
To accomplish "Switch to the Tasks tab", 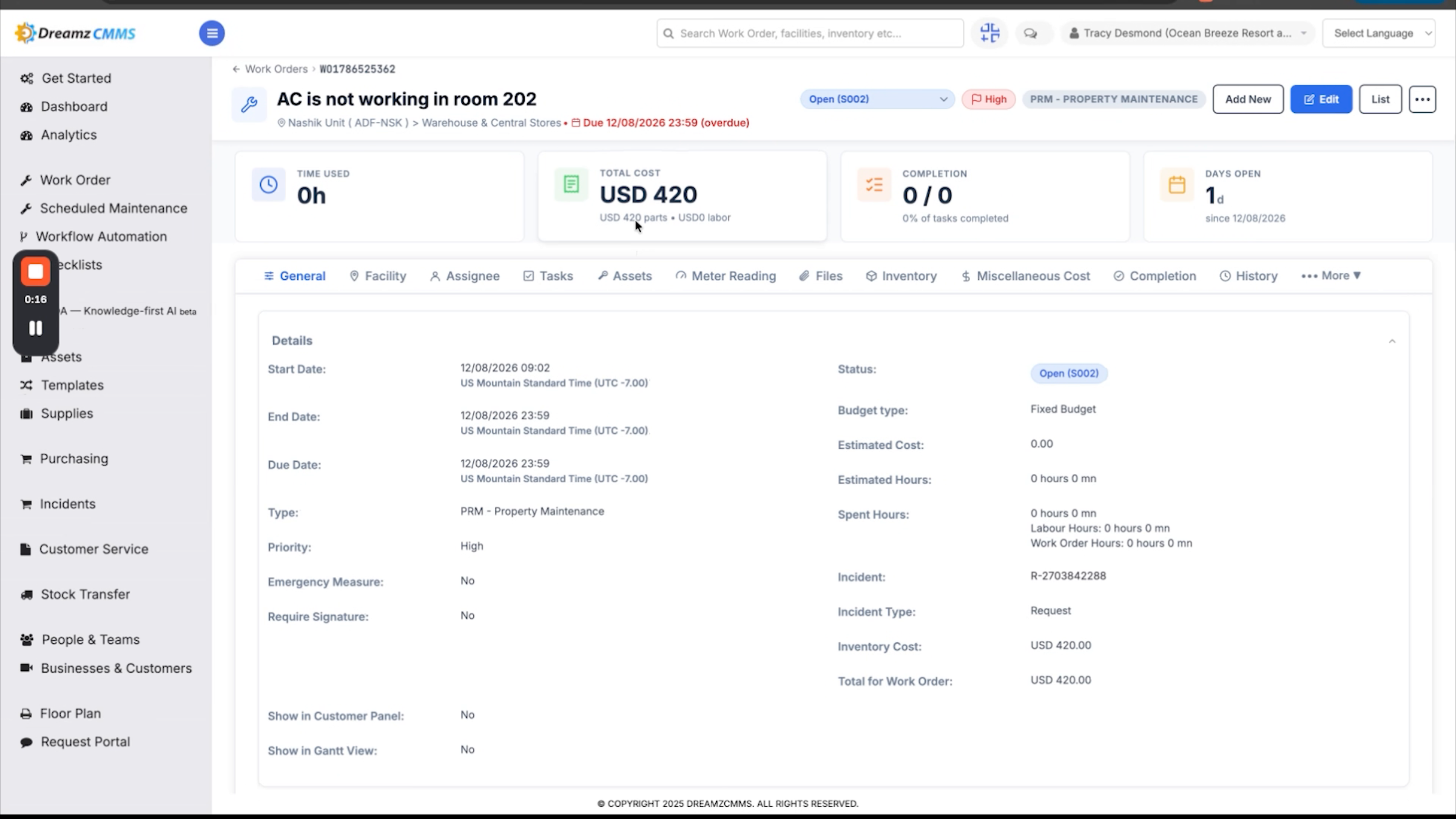I will (548, 276).
